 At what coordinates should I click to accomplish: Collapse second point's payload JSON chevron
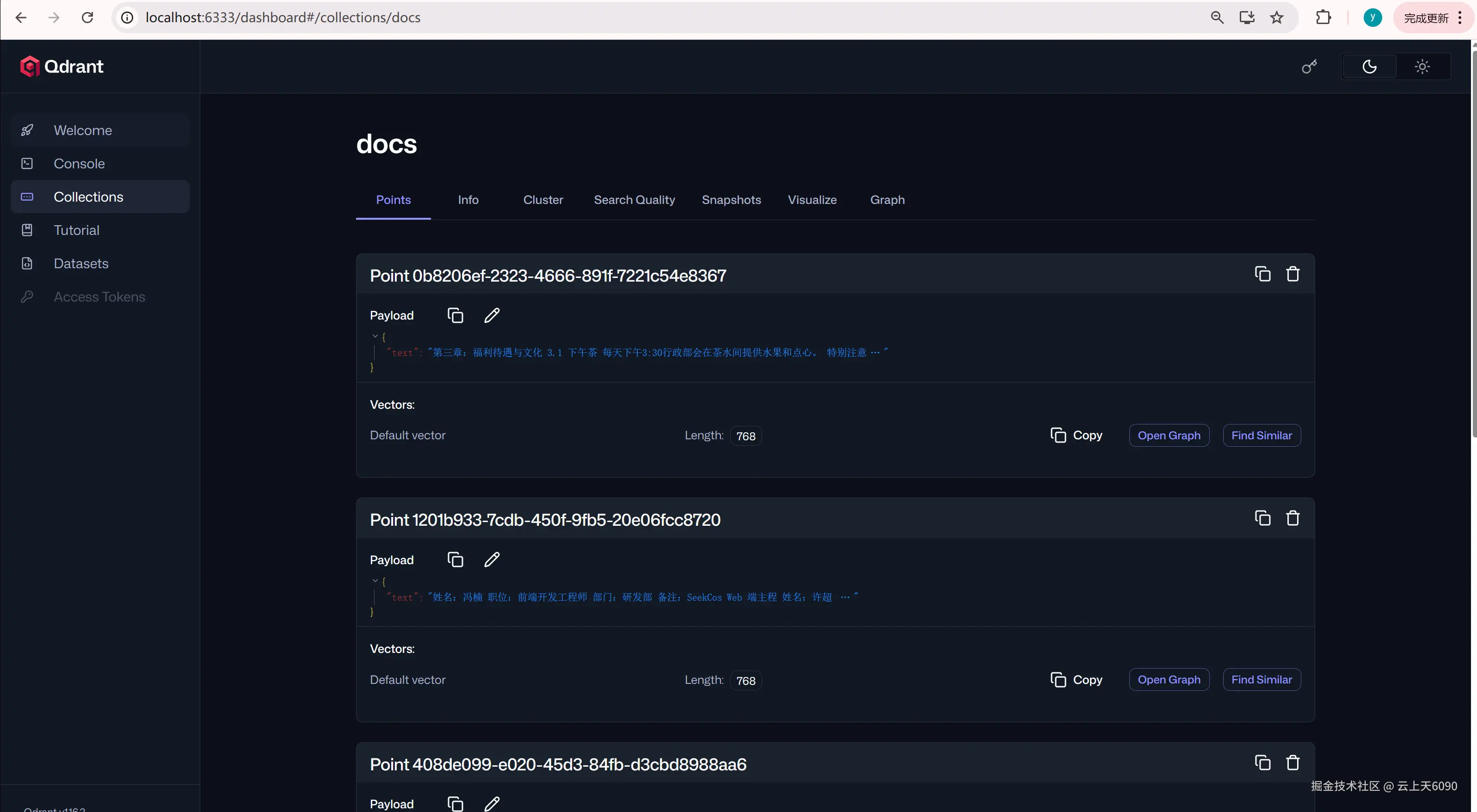click(x=375, y=581)
